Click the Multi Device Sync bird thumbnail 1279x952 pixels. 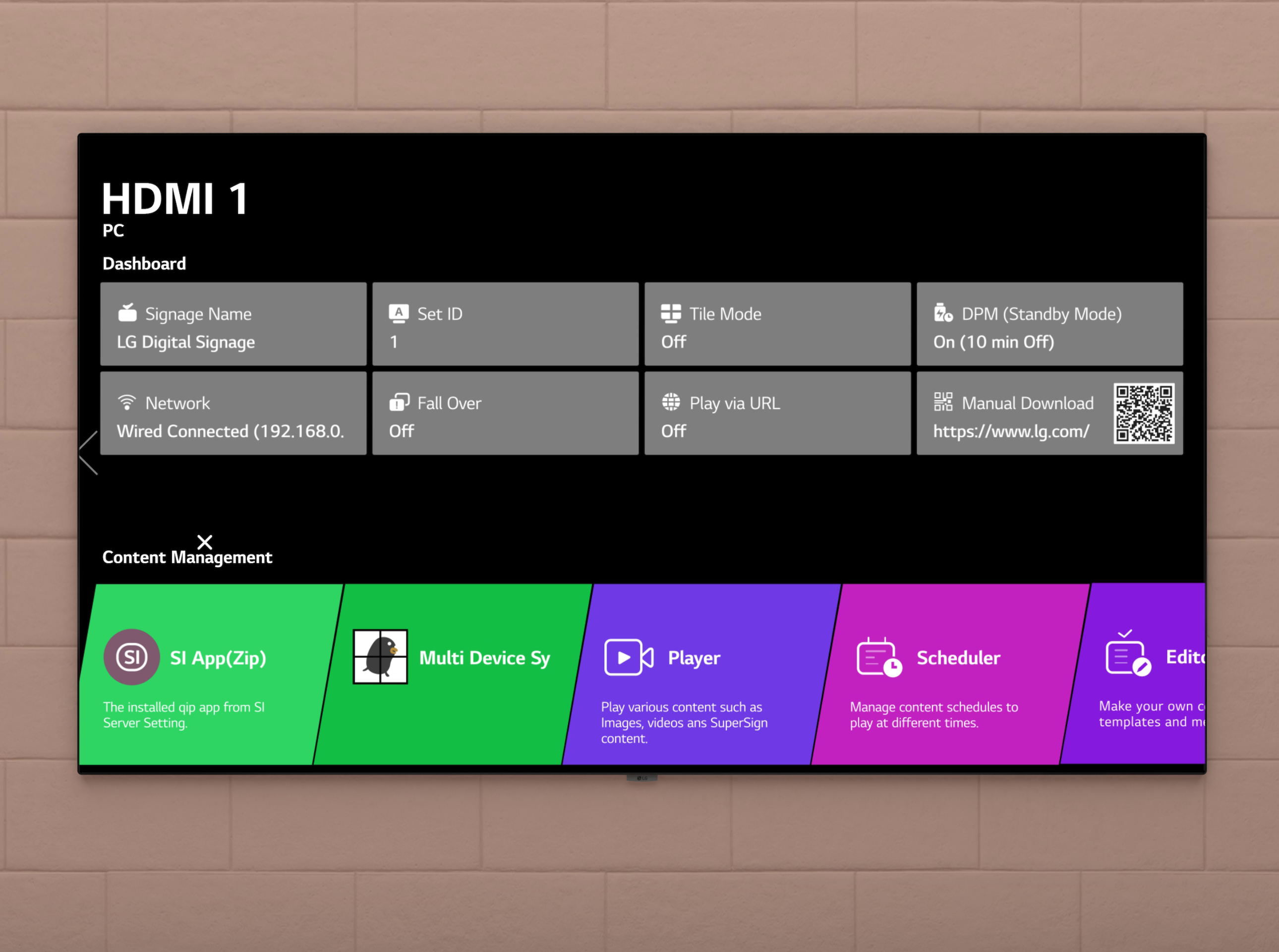380,656
